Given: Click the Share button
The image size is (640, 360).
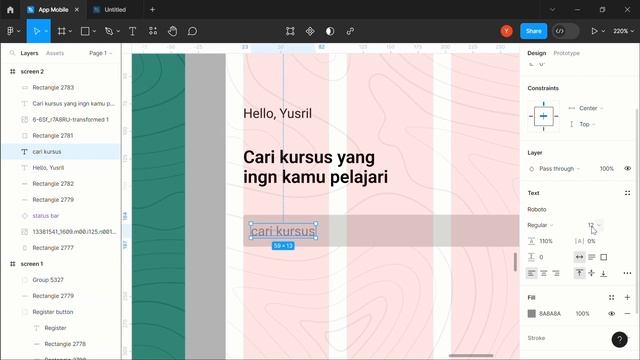Looking at the screenshot, I should tap(533, 31).
